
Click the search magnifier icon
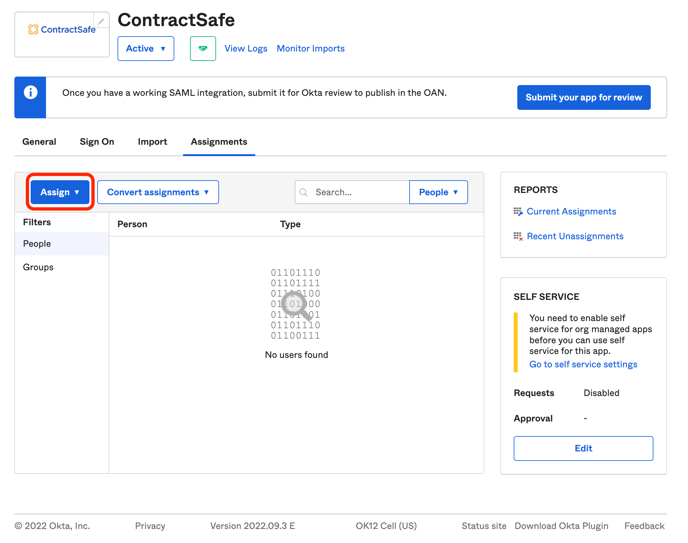click(304, 192)
